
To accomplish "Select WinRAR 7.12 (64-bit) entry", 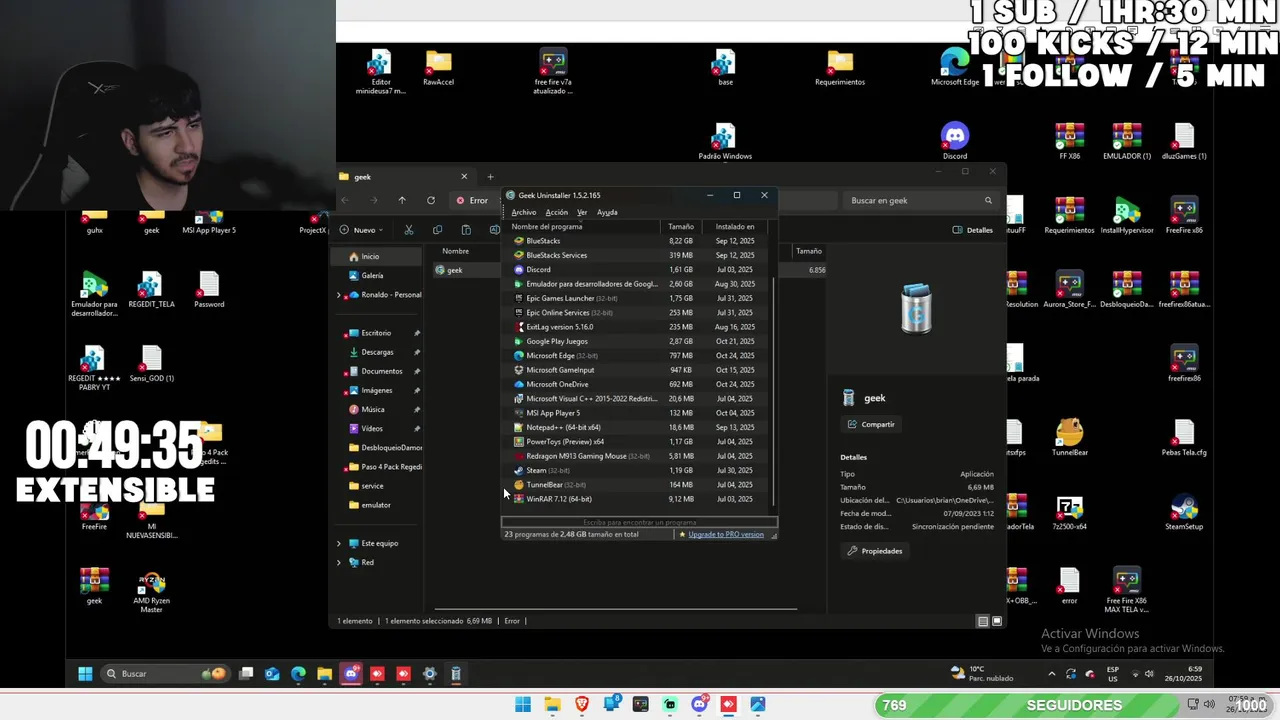I will pos(637,499).
